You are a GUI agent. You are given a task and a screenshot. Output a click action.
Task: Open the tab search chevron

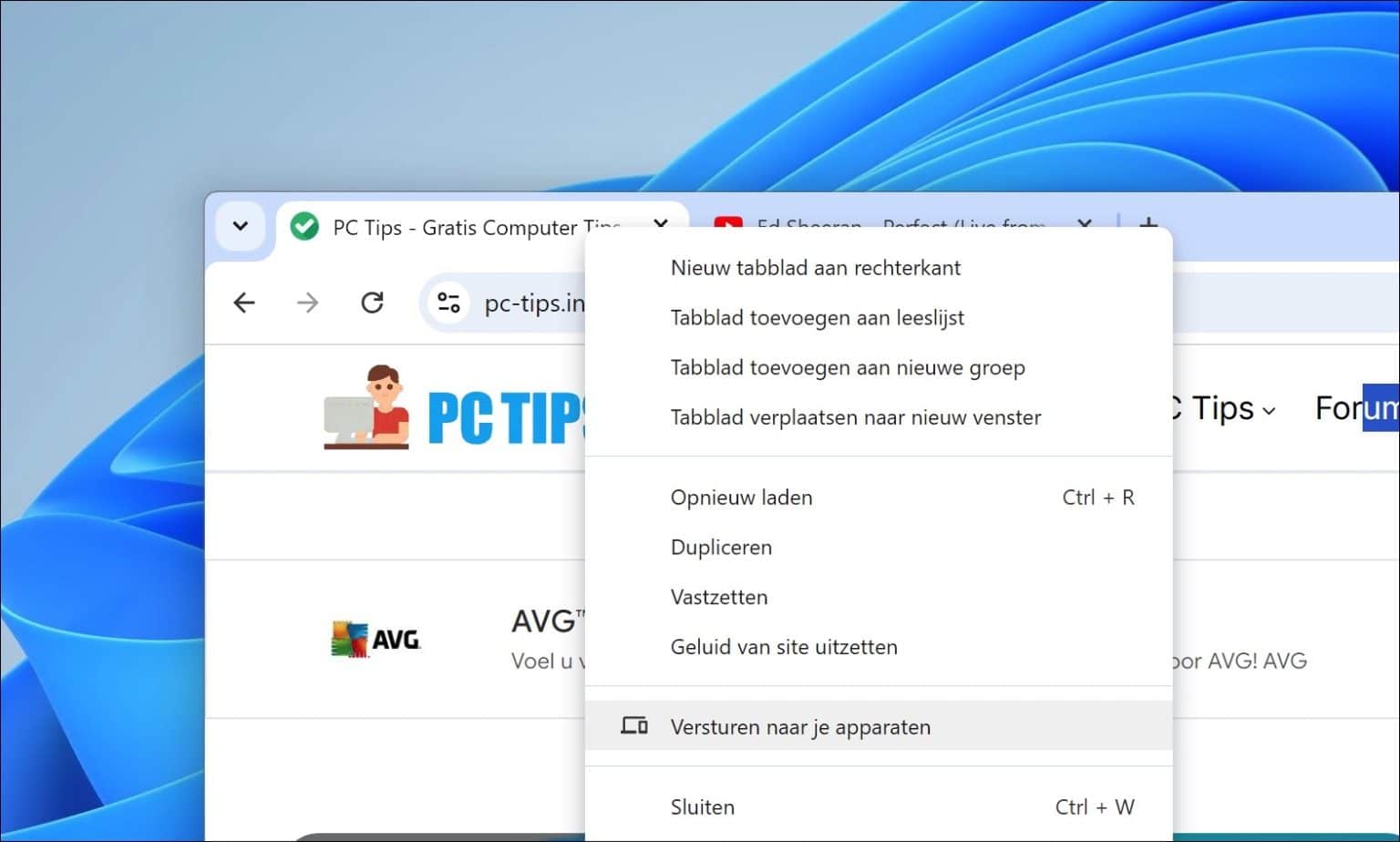pos(240,226)
